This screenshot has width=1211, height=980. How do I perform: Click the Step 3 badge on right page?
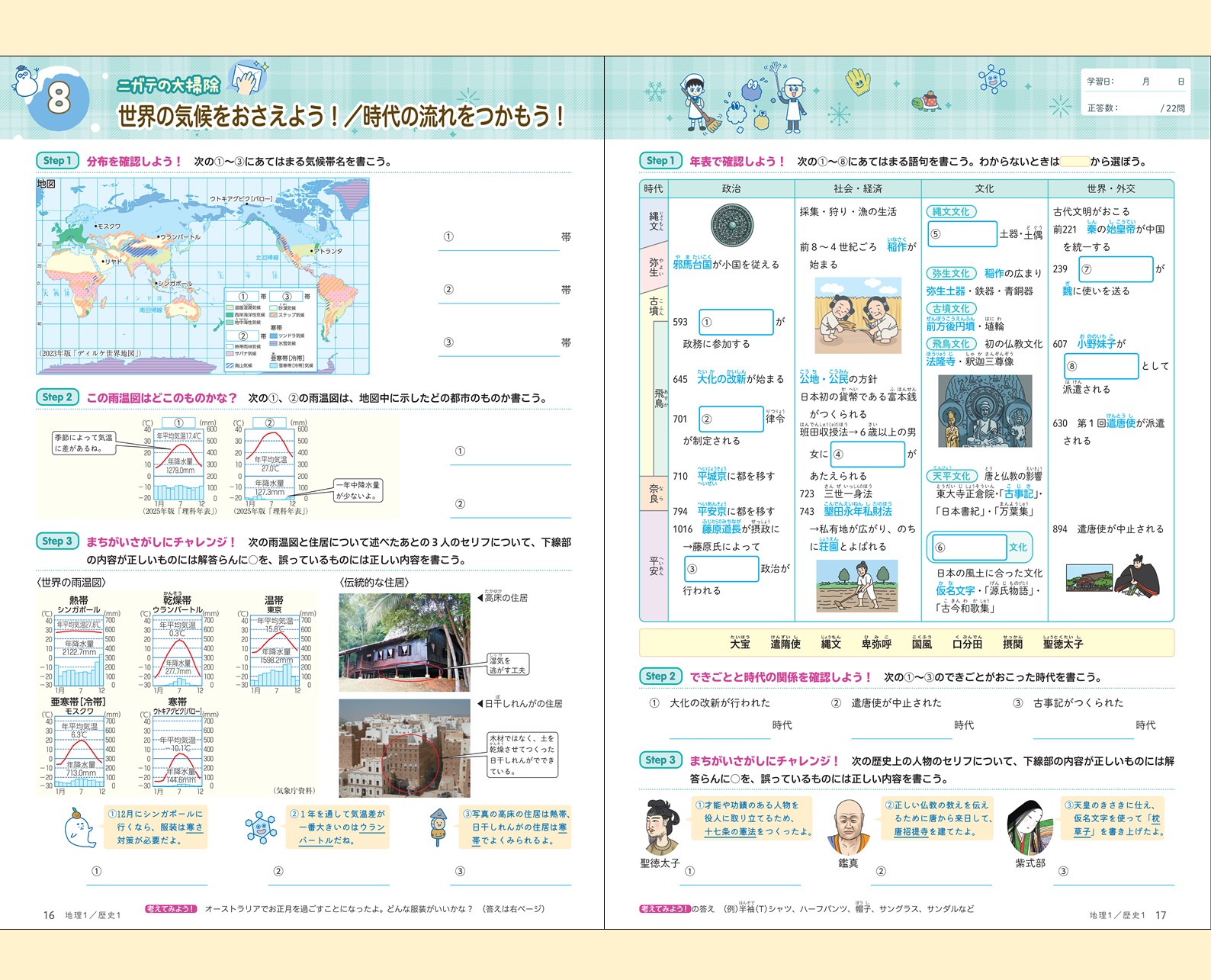point(660,760)
